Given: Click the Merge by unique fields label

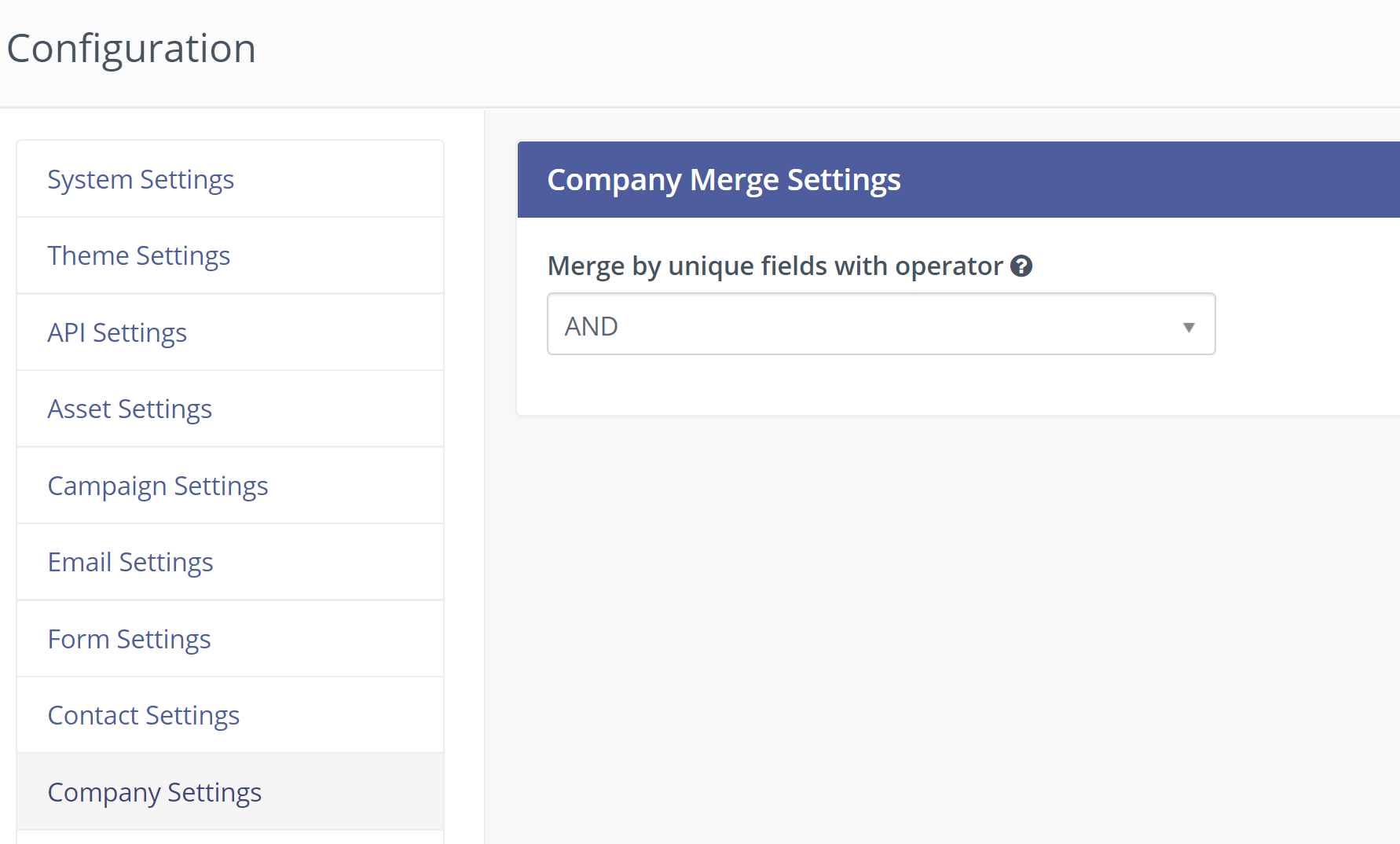Looking at the screenshot, I should [x=775, y=266].
